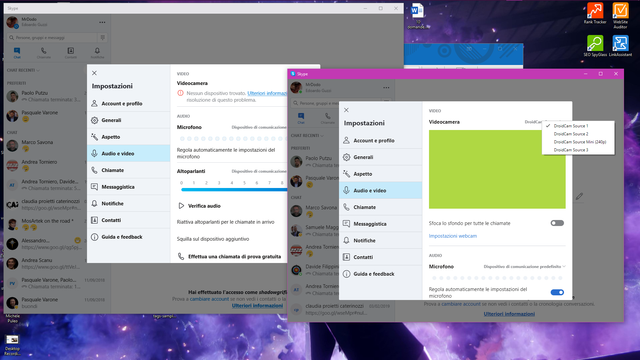This screenshot has height=360, width=640.
Task: Open Desktop Recorder desktop icon
Action: click(x=12, y=345)
